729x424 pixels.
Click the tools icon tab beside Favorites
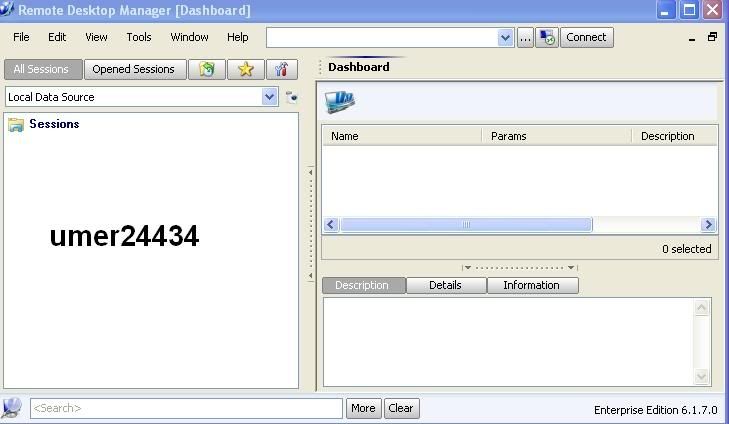pos(282,69)
